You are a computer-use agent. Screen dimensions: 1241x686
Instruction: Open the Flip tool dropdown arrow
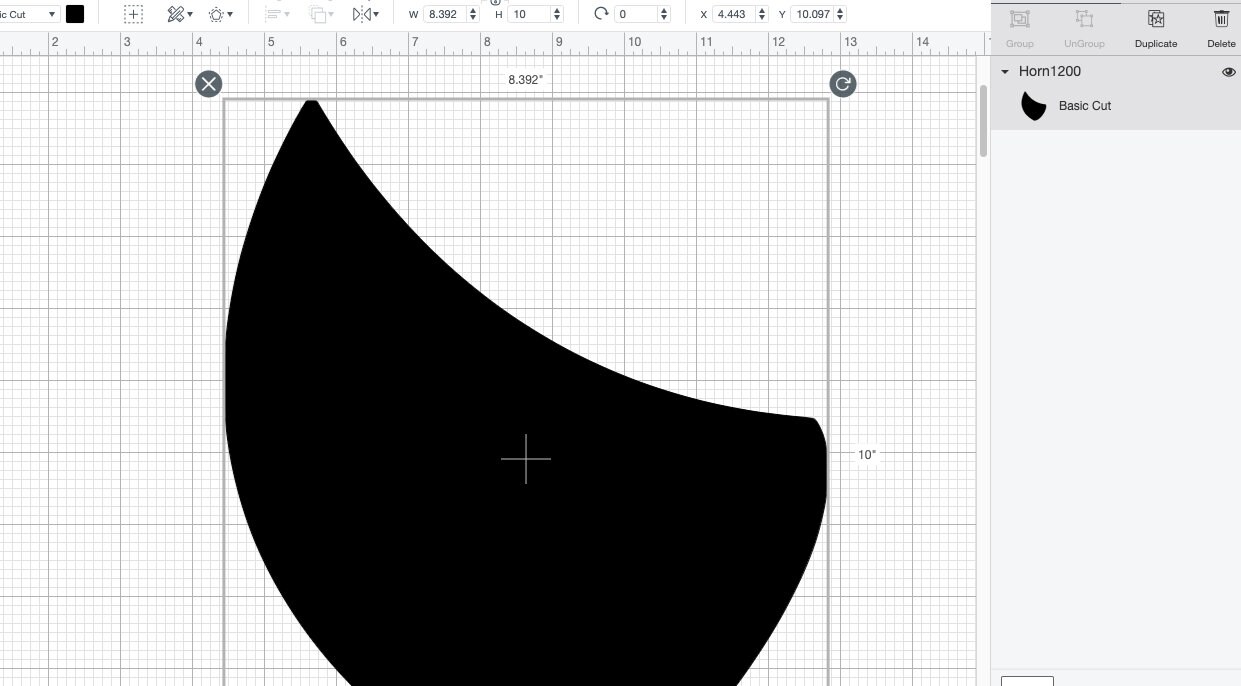375,13
